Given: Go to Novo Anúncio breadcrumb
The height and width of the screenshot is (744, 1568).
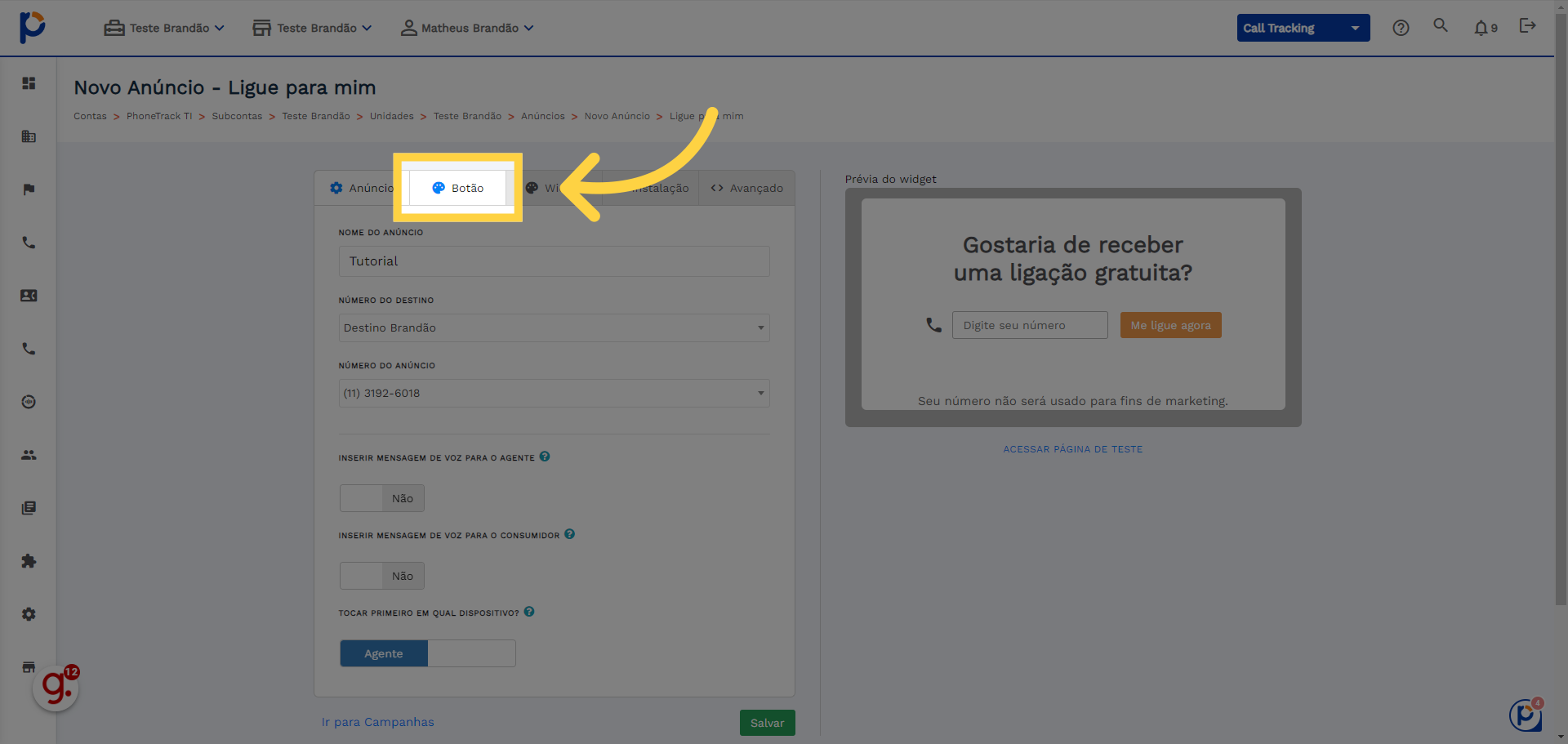Looking at the screenshot, I should click(617, 116).
